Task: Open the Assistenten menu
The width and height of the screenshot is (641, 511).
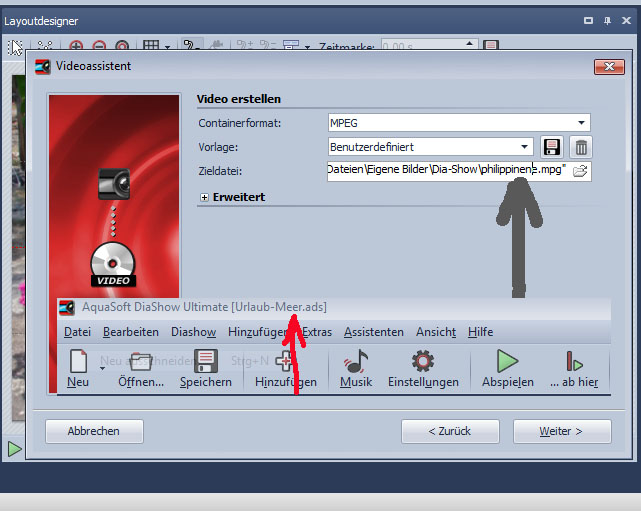Action: (373, 332)
